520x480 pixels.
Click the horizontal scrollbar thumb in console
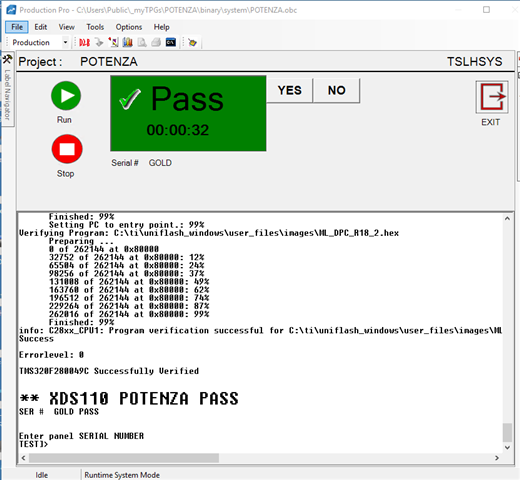(x=124, y=458)
